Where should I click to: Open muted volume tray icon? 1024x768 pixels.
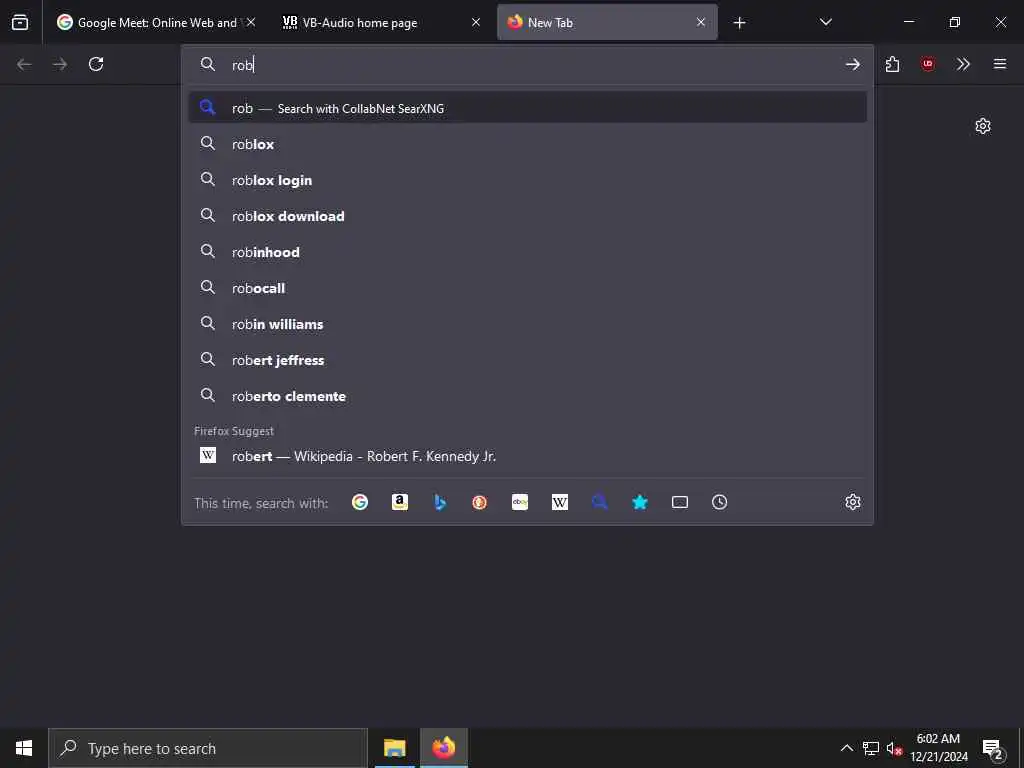[894, 748]
